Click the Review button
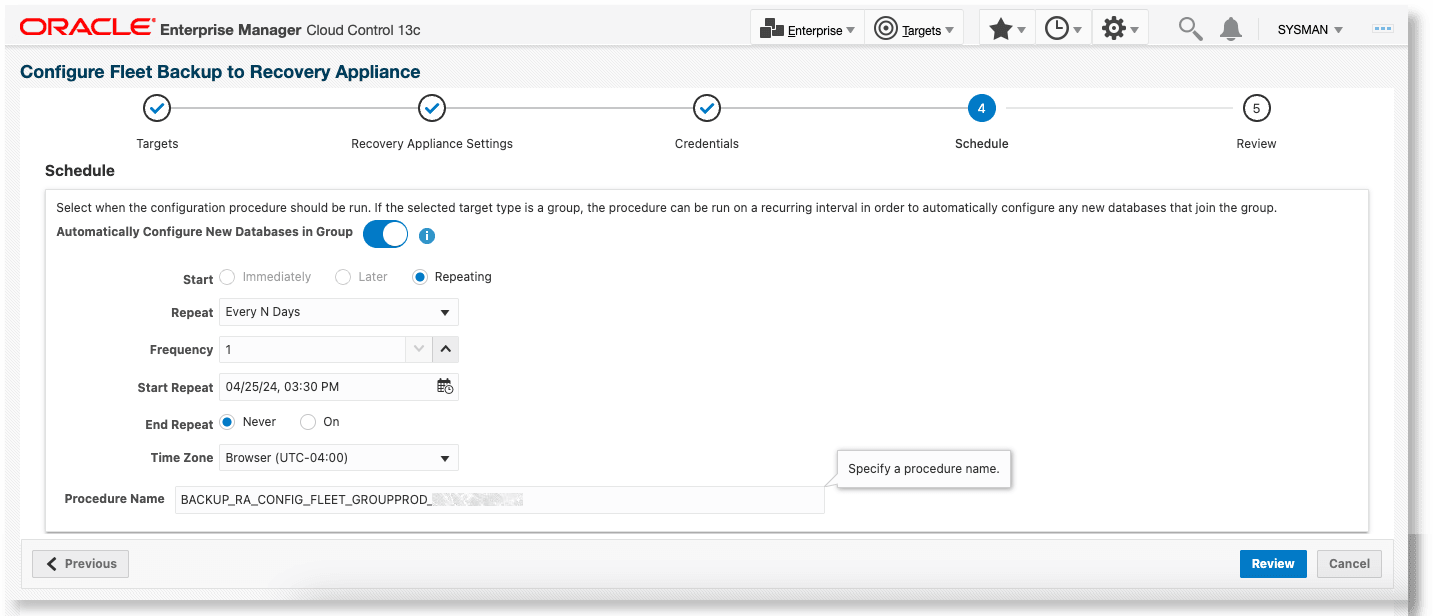 pos(1272,563)
